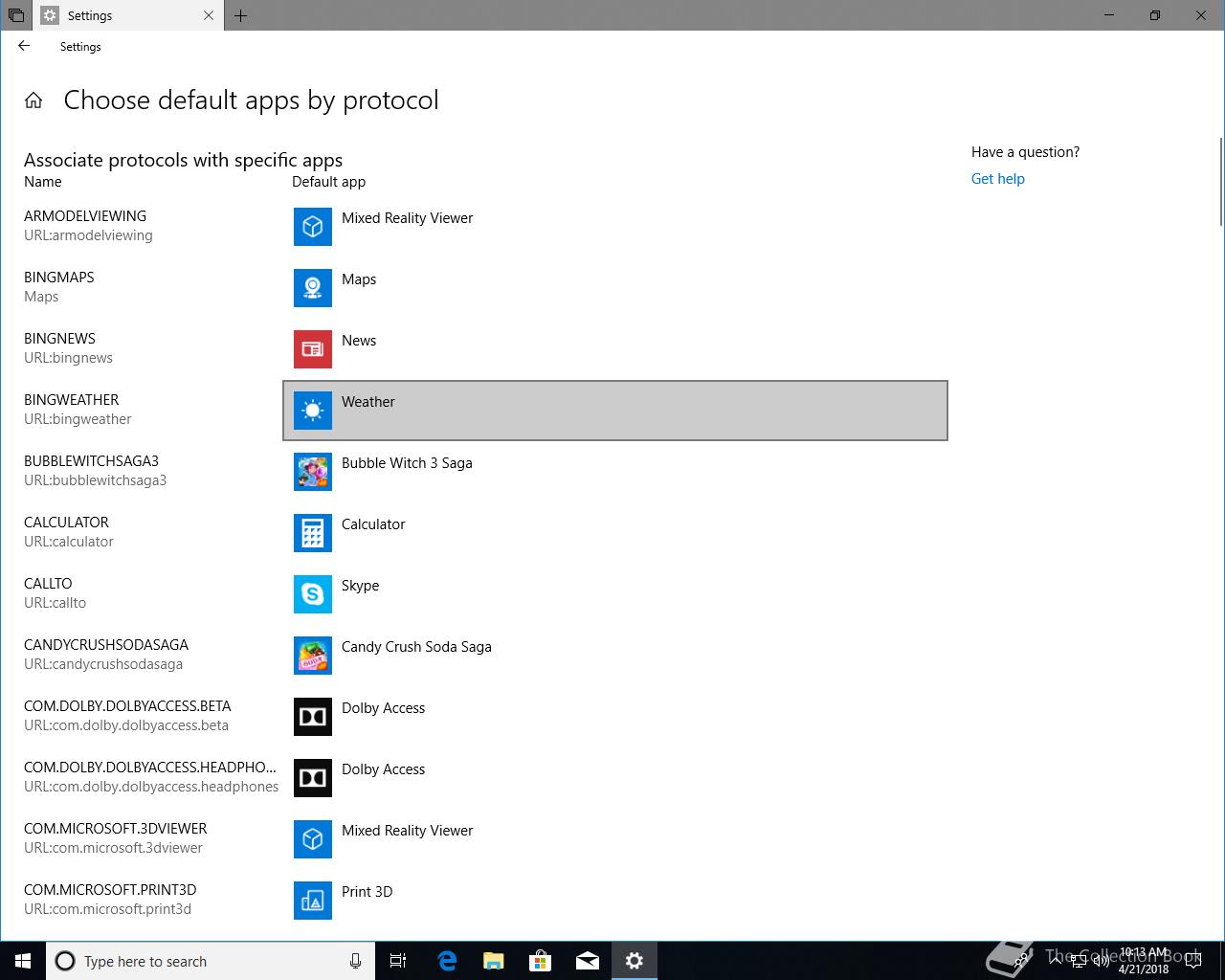Click the Calculator app icon
The image size is (1225, 980).
(313, 533)
